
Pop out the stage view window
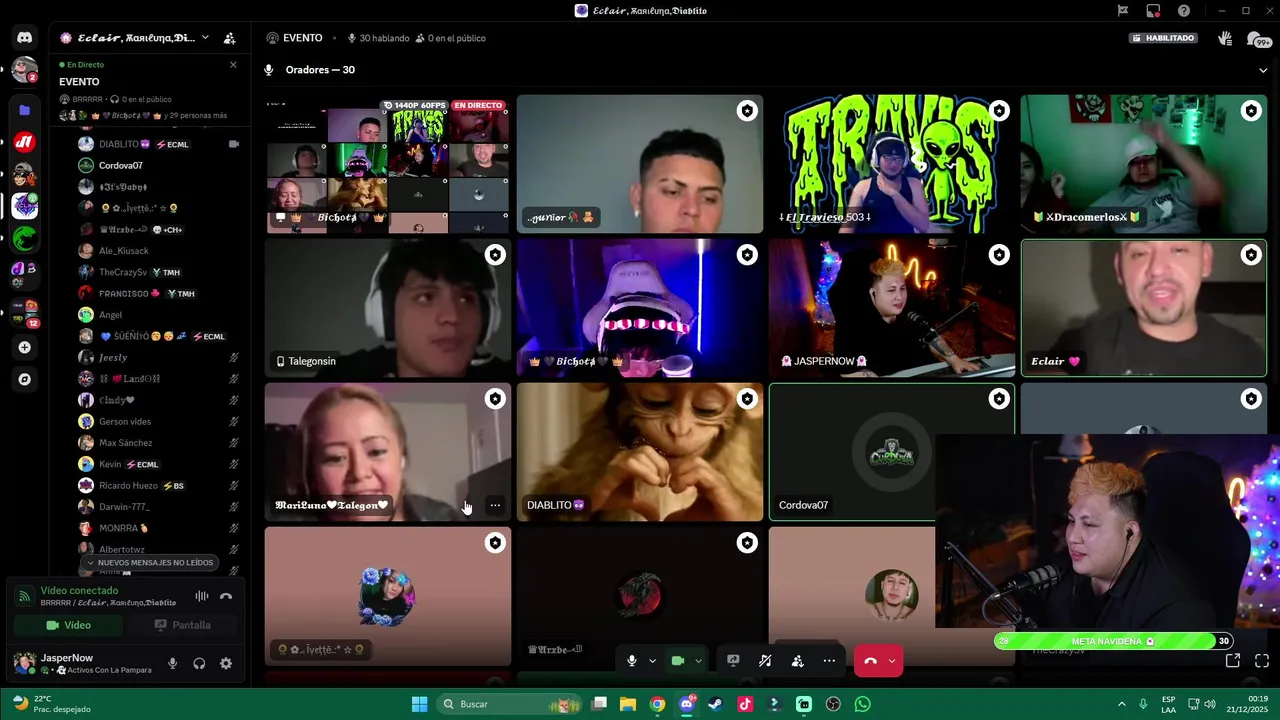click(1233, 661)
